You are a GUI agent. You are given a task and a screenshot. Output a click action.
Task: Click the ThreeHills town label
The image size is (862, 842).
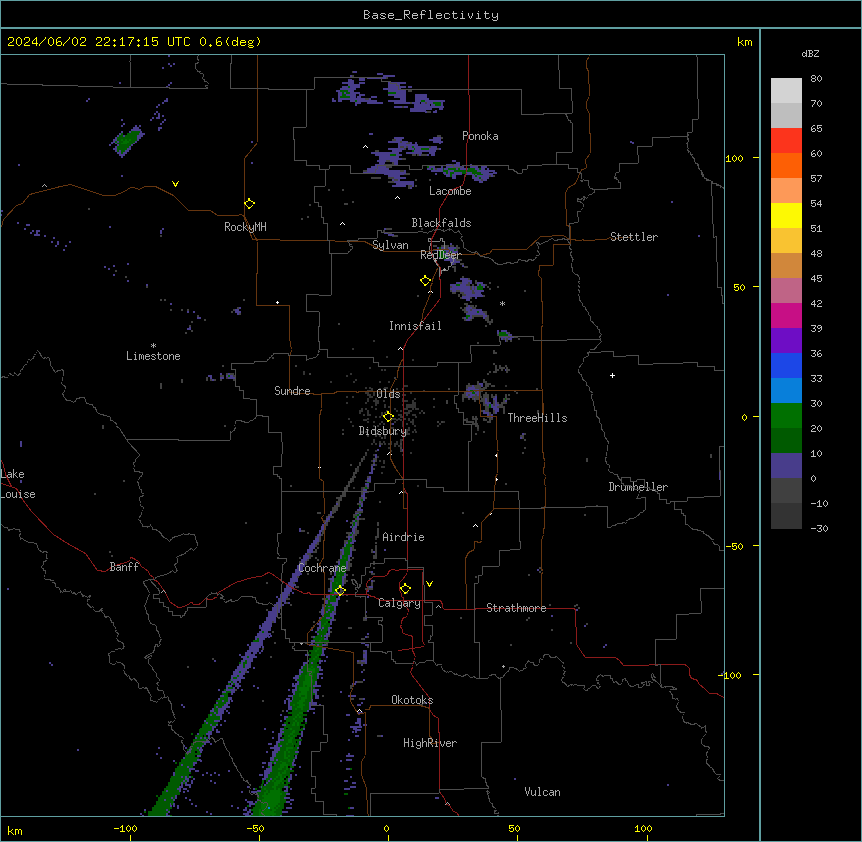(x=537, y=418)
